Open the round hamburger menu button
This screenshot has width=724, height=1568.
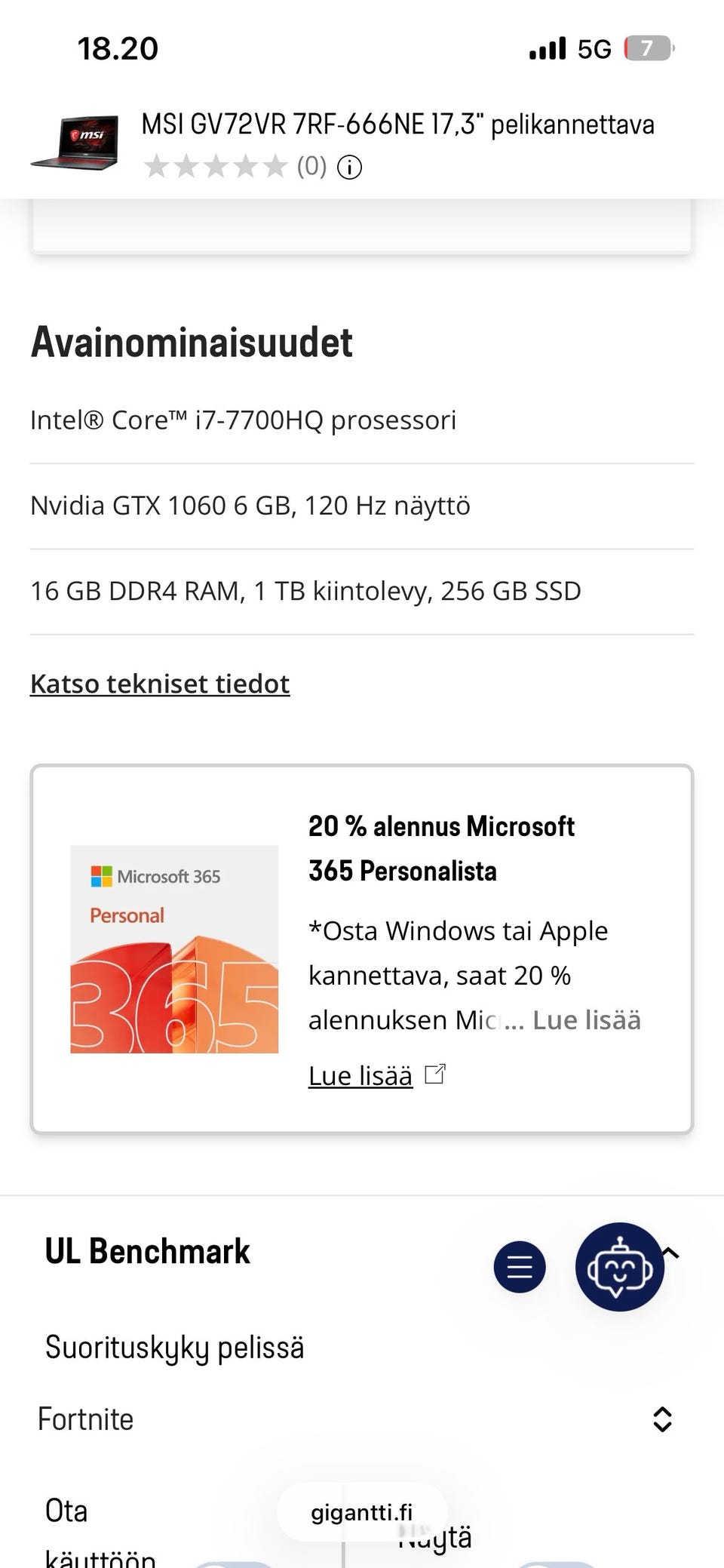click(520, 1266)
